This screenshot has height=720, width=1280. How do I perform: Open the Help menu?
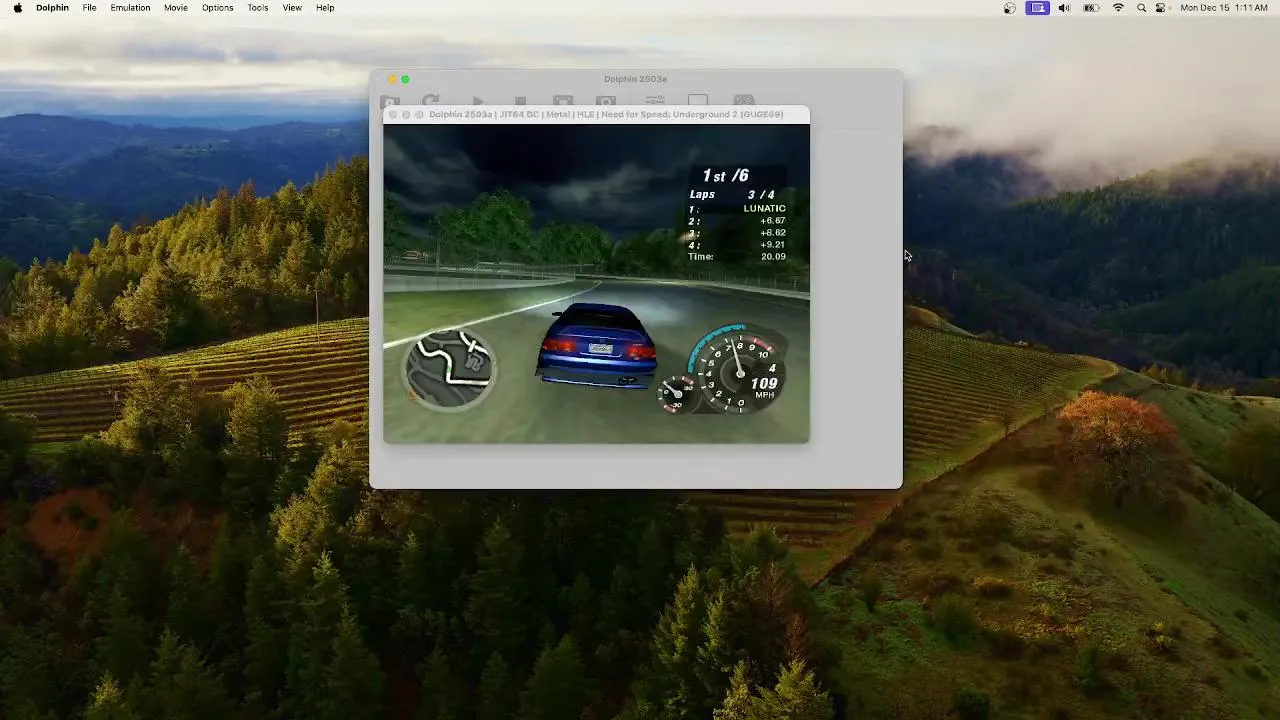[325, 8]
